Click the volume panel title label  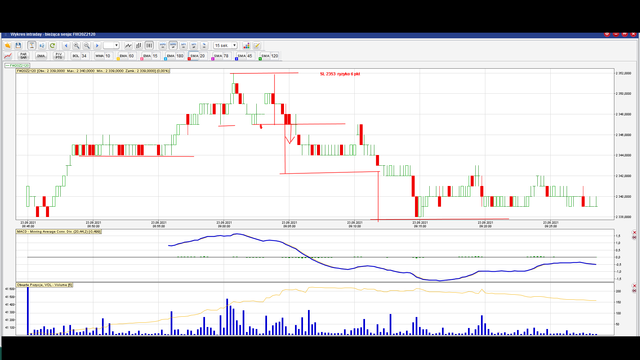tap(44, 284)
